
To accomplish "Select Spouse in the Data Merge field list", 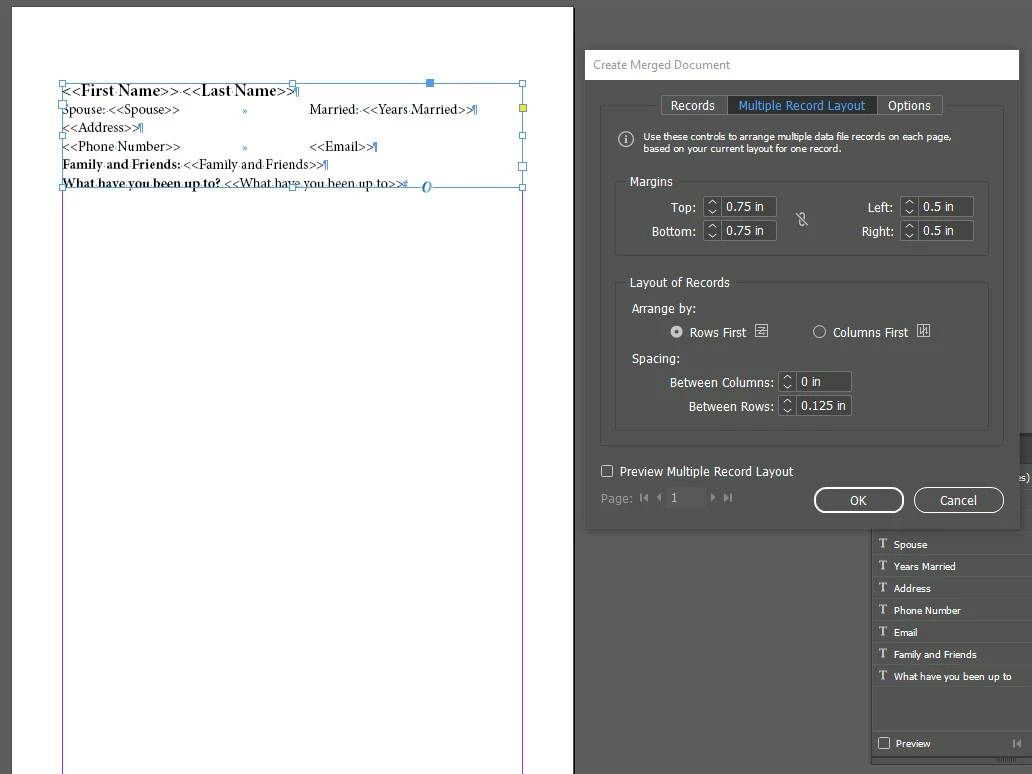I will 952,544.
